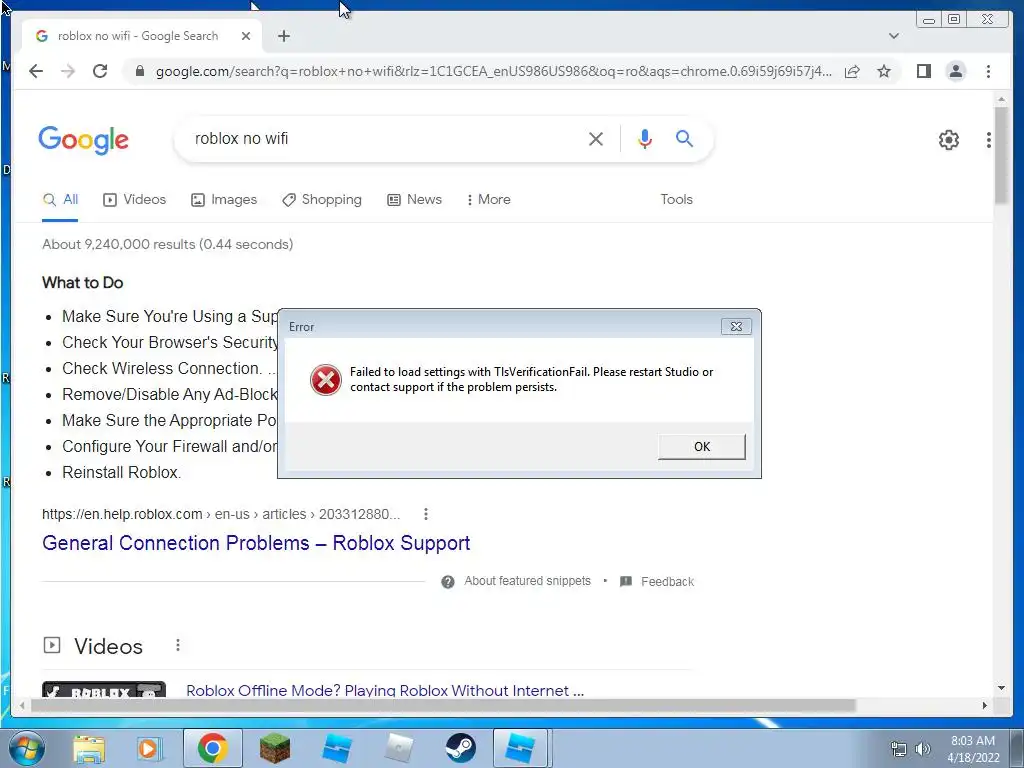Open Windows Media Player taskbar icon

(148, 748)
